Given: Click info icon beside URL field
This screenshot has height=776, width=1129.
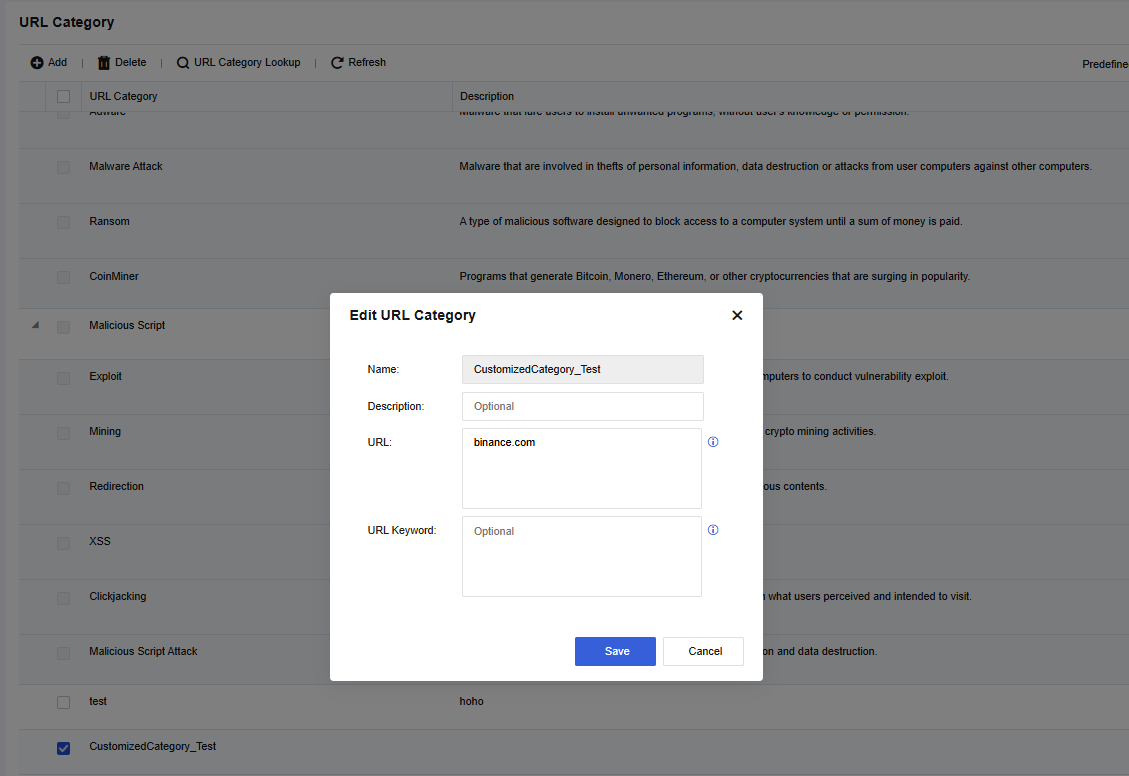Looking at the screenshot, I should point(713,442).
